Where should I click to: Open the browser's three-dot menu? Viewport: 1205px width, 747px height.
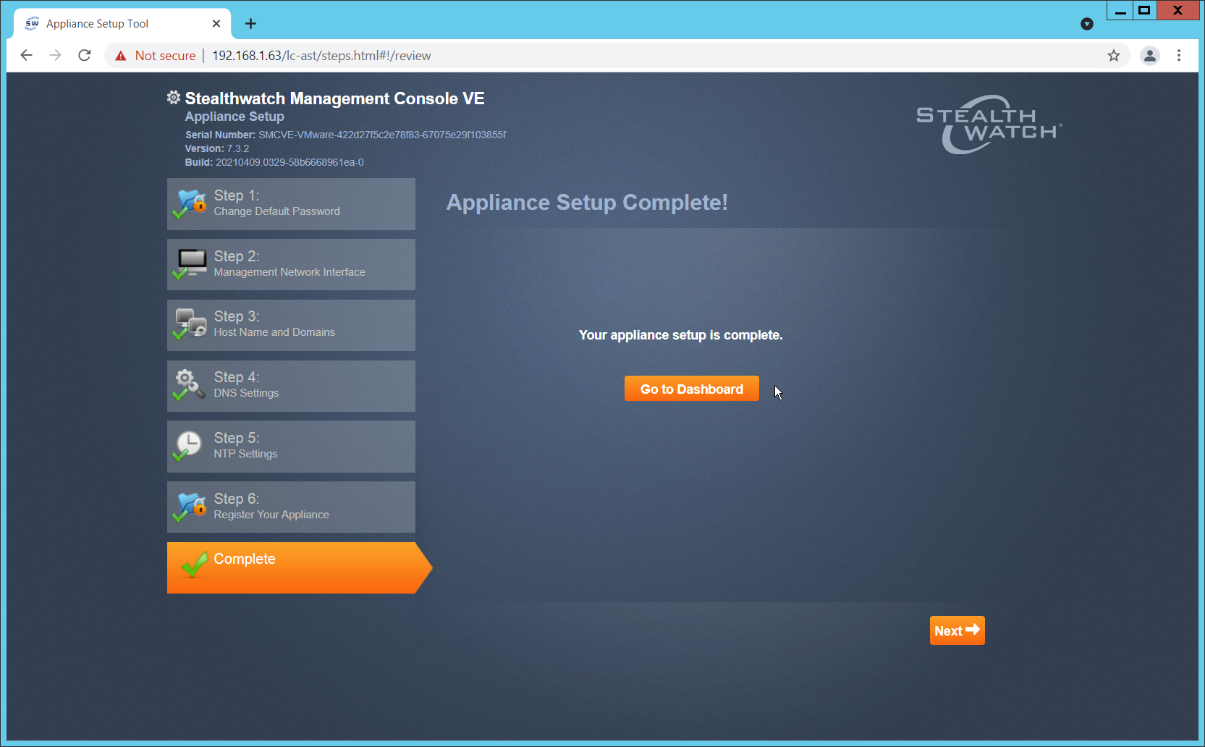[x=1179, y=56]
